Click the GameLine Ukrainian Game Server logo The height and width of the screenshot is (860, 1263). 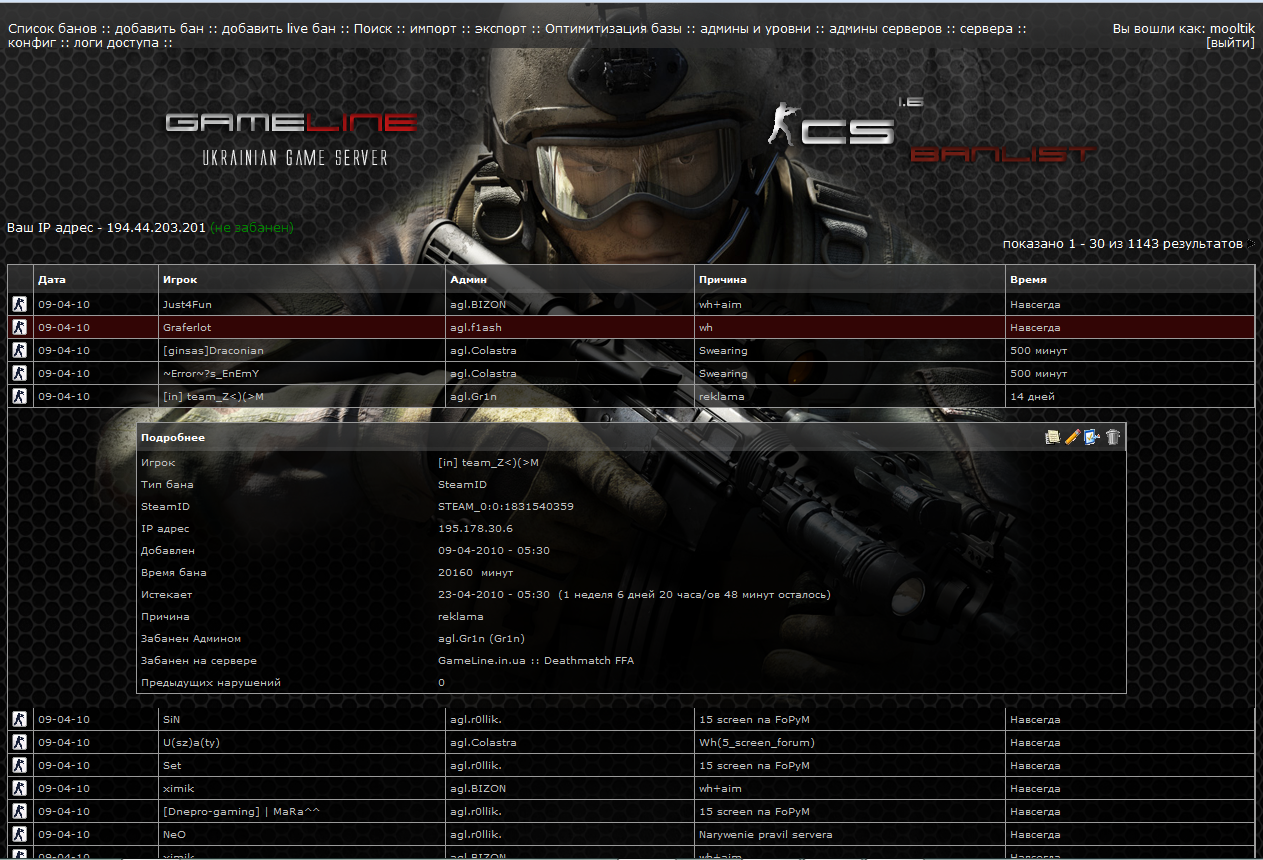291,139
